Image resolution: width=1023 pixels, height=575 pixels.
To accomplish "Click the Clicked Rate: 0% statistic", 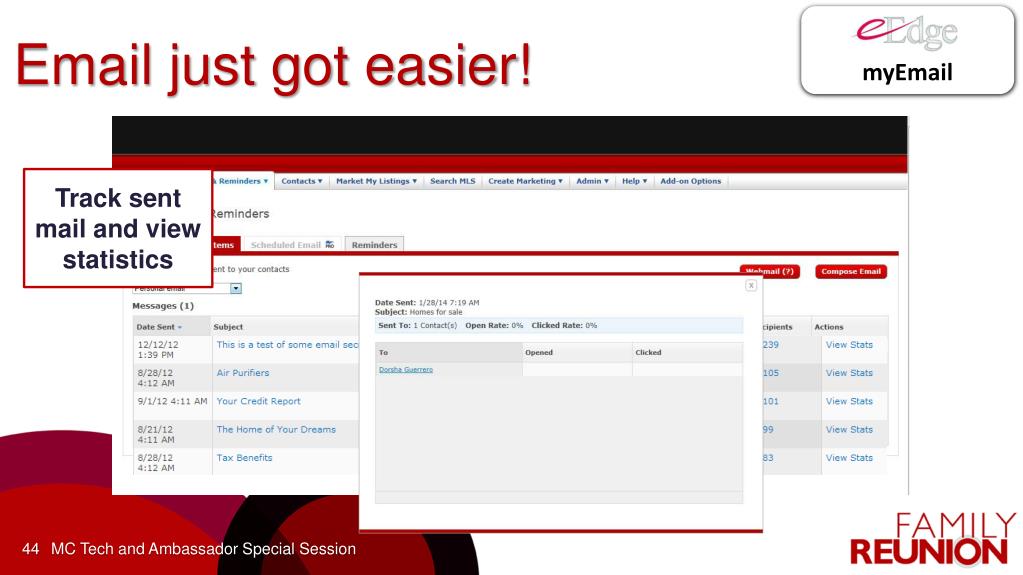I will tap(564, 325).
